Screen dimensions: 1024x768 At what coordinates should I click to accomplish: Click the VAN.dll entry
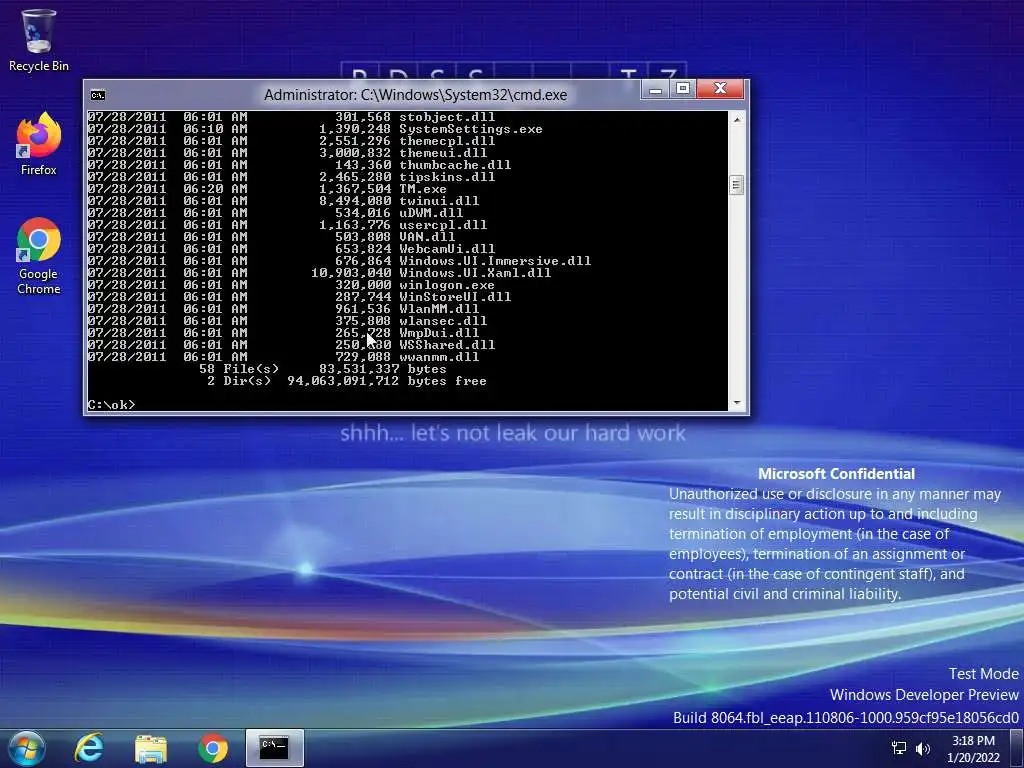click(x=427, y=237)
